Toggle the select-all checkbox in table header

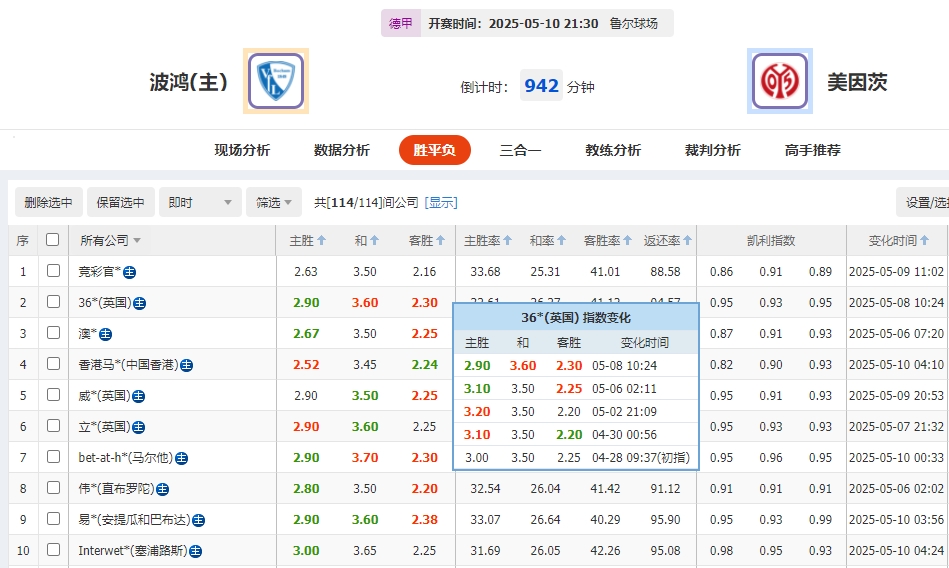coord(53,240)
